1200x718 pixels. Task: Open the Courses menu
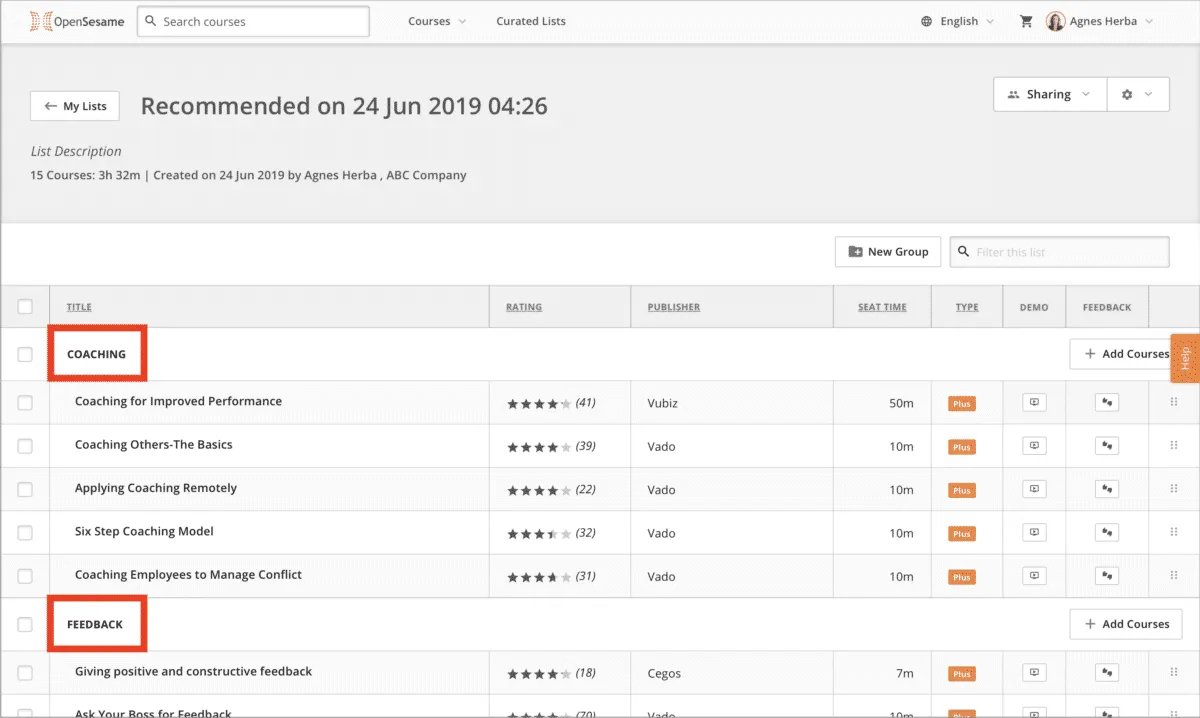[x=437, y=21]
